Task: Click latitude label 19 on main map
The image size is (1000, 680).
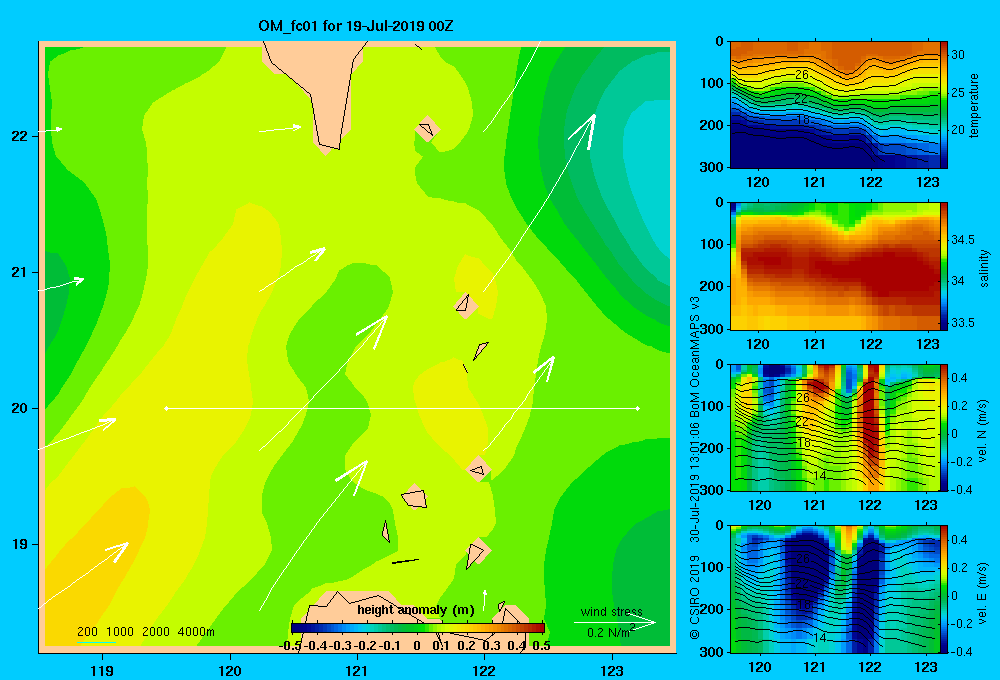Action: 19,545
